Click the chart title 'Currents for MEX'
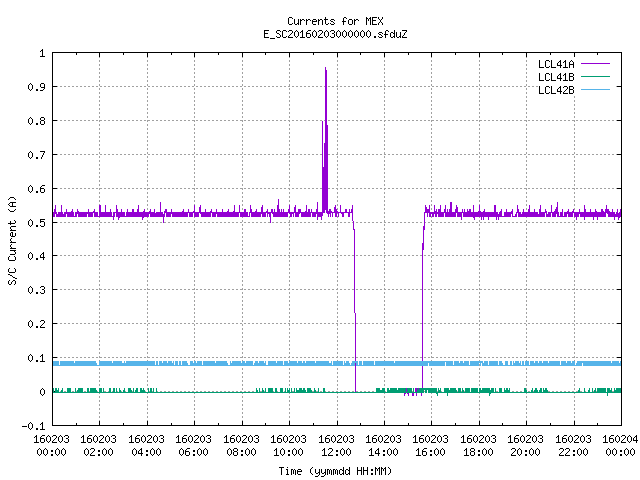The width and height of the screenshot is (640, 480). coord(335,21)
